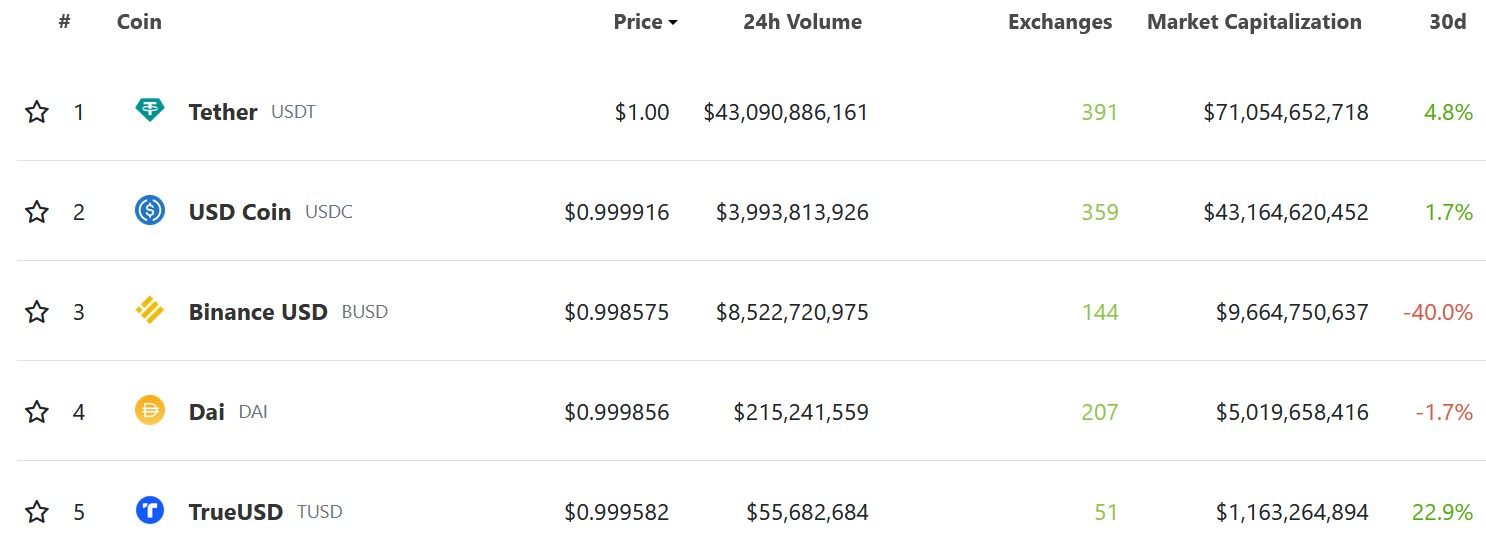1486x546 pixels.
Task: Star the Dai row
Action: [x=37, y=411]
